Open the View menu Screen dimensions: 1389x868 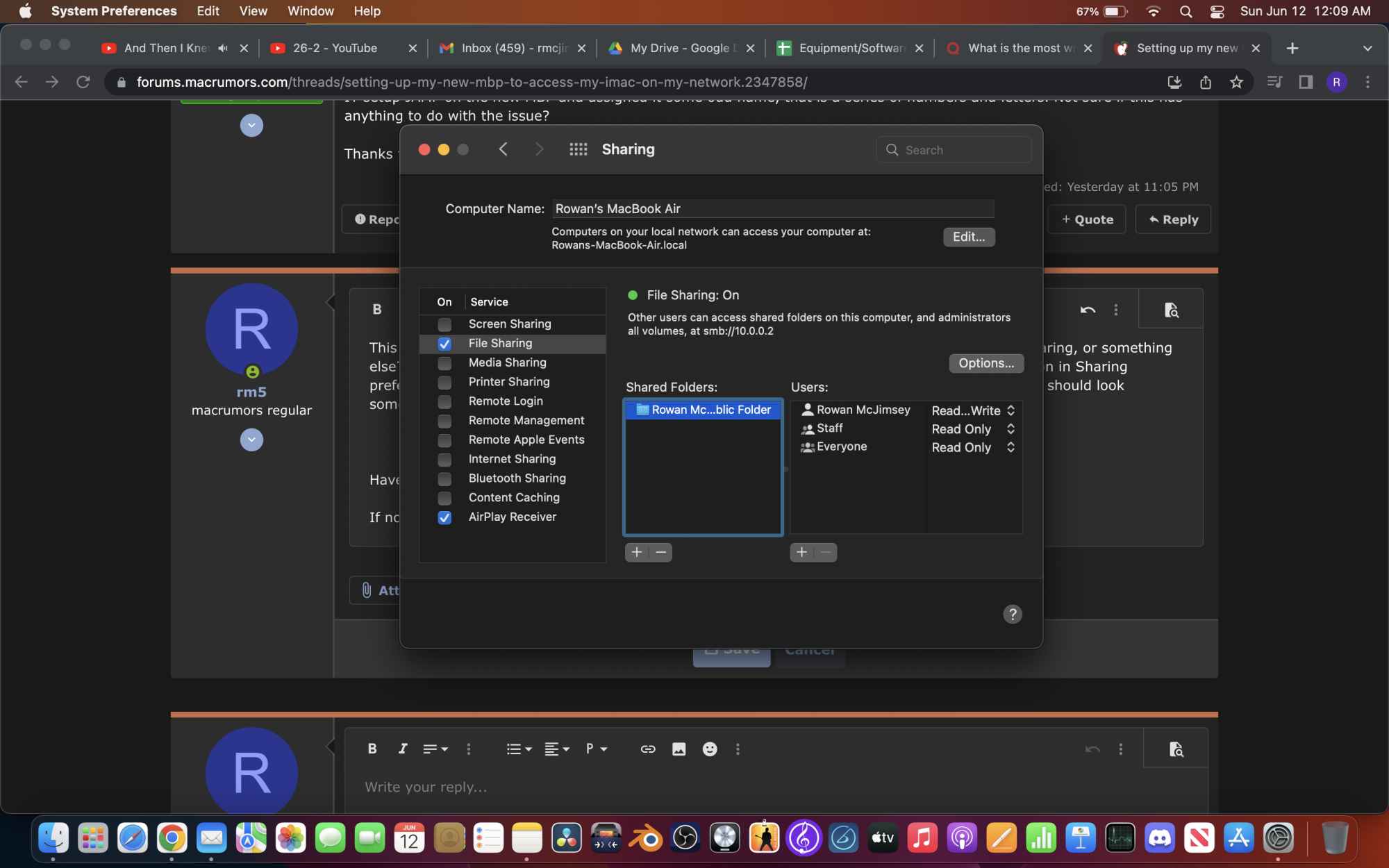click(253, 11)
